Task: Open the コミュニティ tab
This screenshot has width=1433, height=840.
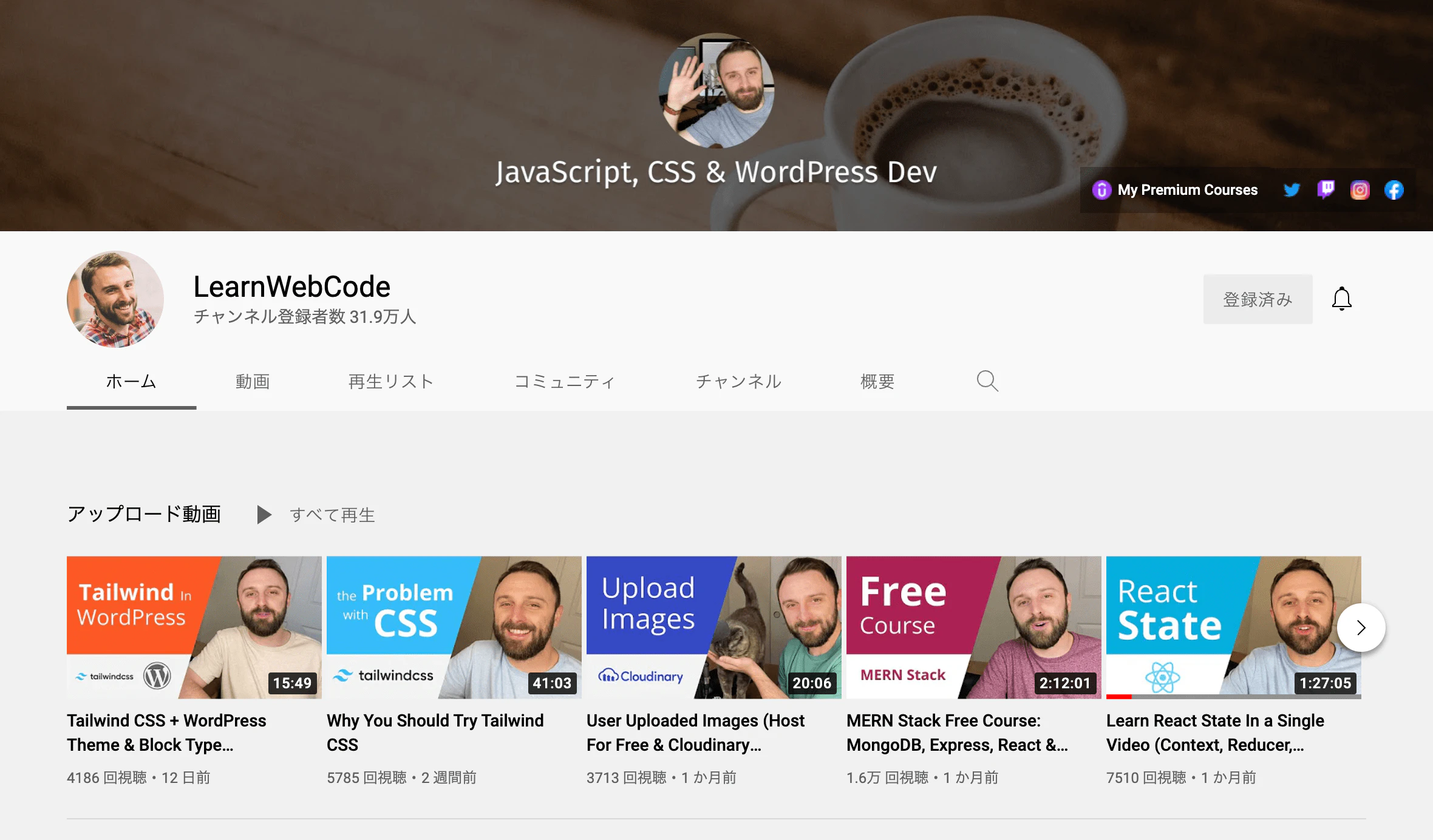Action: [x=565, y=381]
